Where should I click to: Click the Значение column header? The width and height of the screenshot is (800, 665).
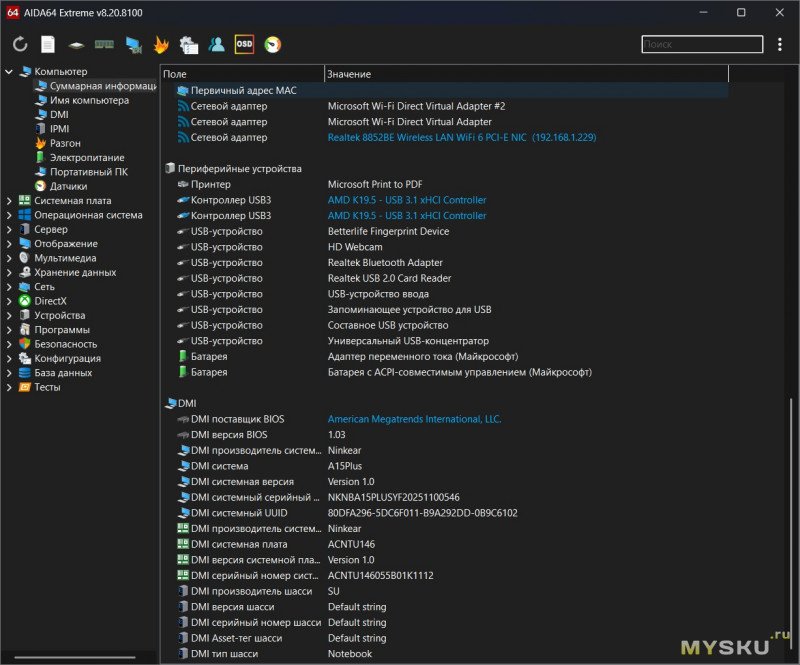coord(349,75)
